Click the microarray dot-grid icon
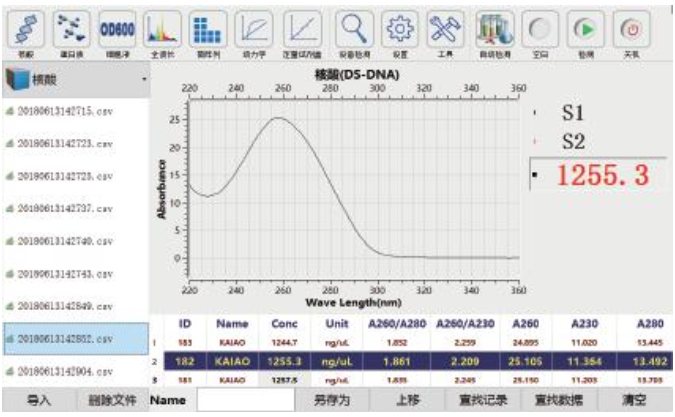Screen dimensions: 675x417 [x=207, y=29]
